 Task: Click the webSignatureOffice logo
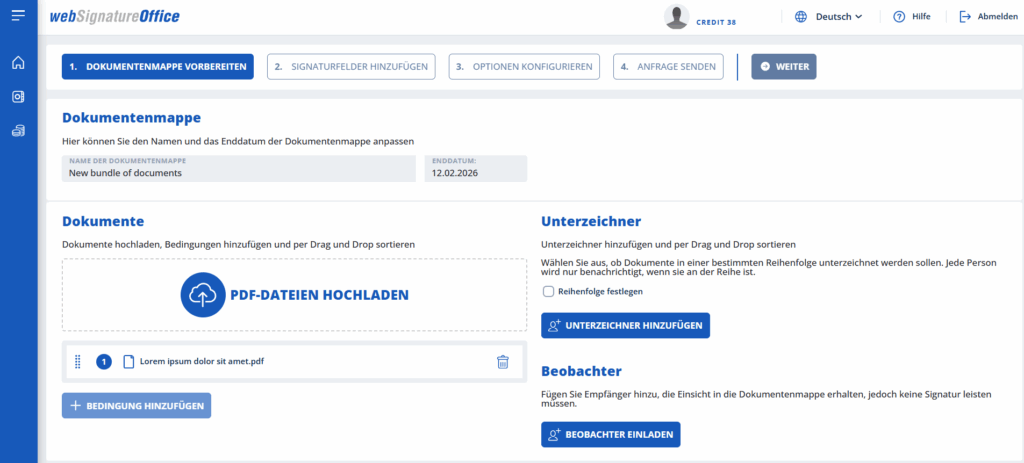pyautogui.click(x=114, y=16)
